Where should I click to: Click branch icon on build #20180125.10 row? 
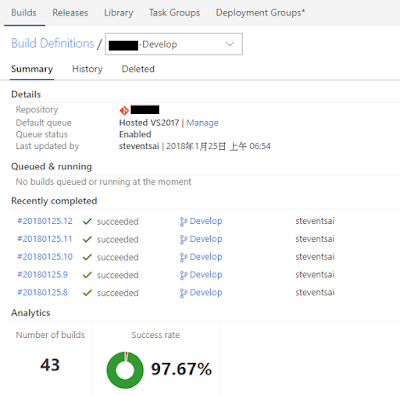click(x=183, y=257)
